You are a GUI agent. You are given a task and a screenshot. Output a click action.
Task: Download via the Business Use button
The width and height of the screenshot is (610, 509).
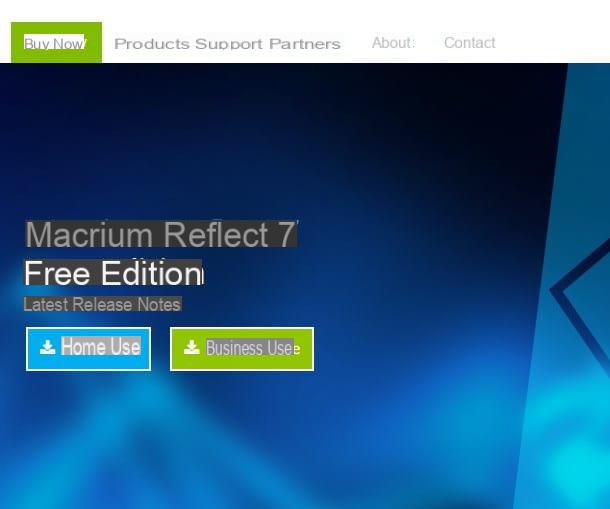point(242,349)
